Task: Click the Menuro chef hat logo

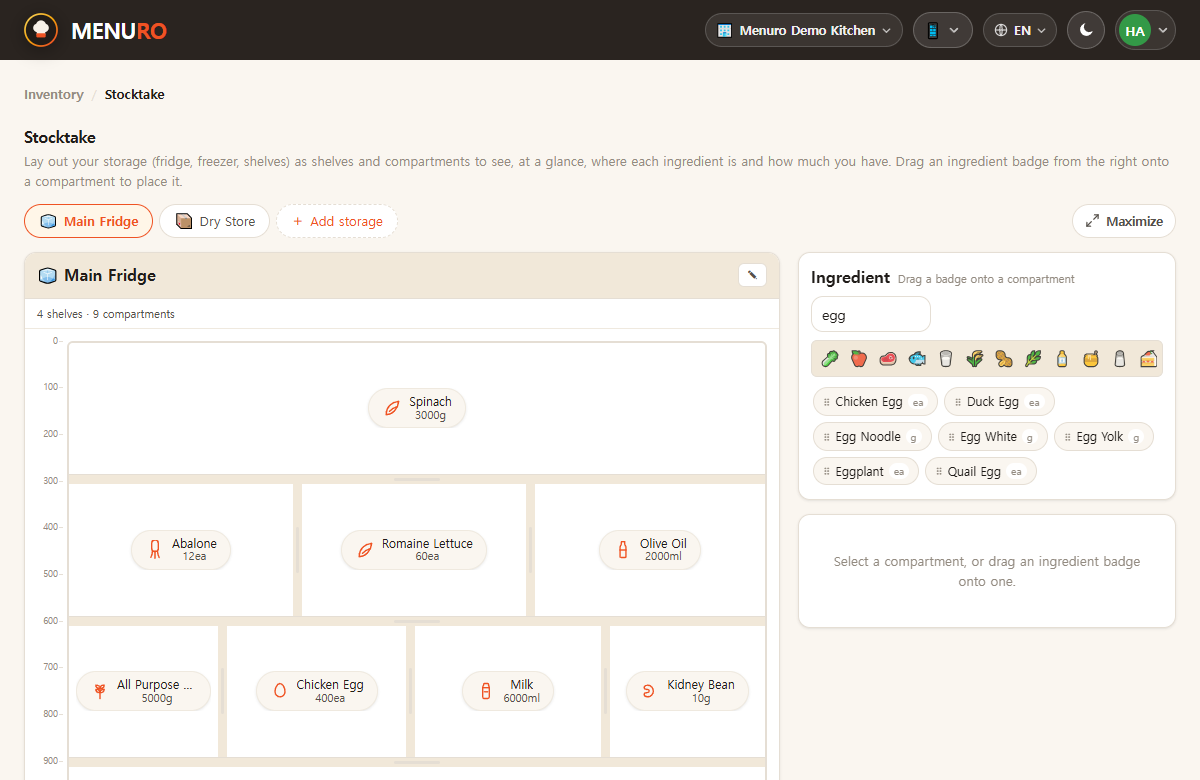Action: click(x=41, y=30)
